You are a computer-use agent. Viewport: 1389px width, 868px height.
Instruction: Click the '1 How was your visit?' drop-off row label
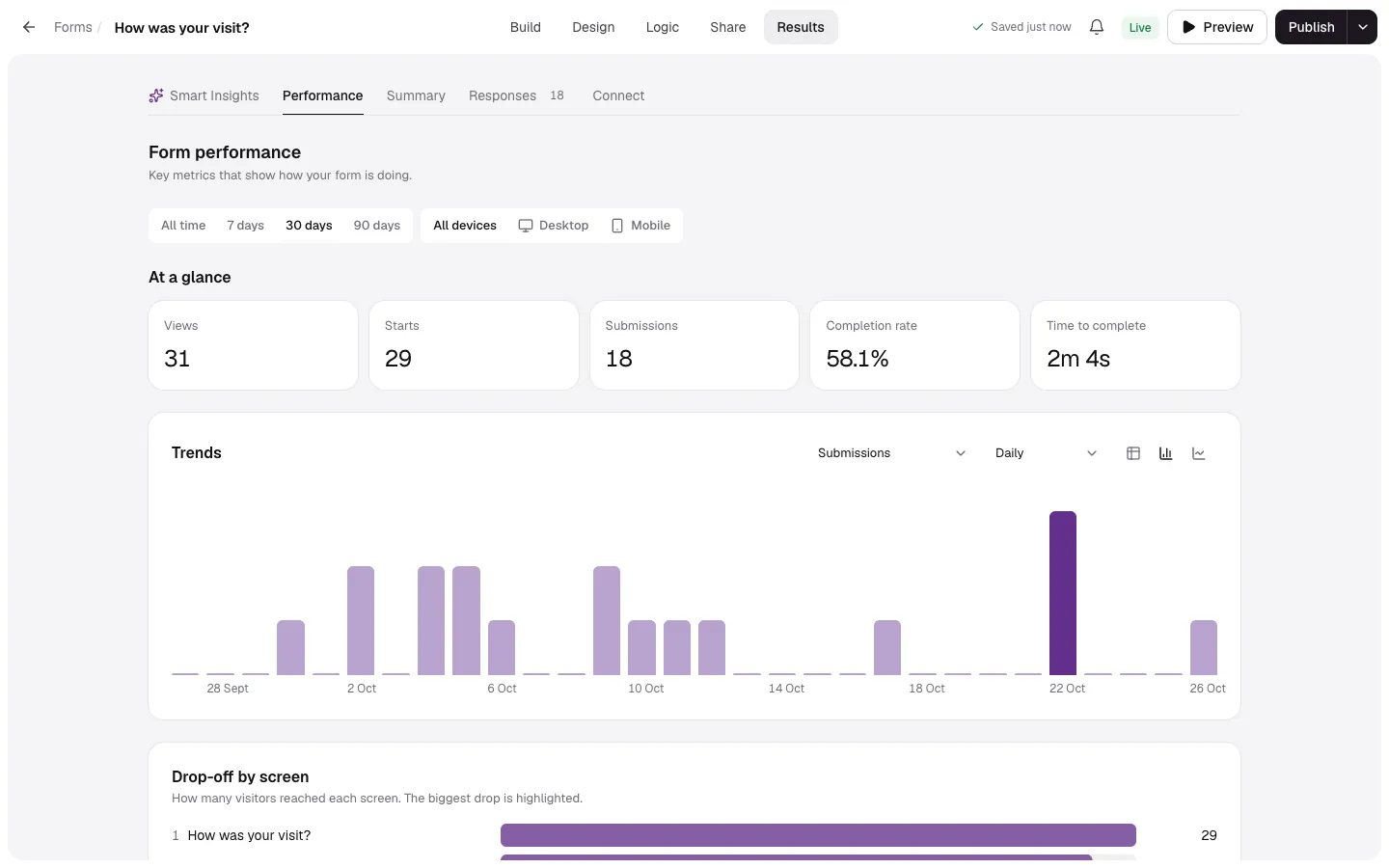pyautogui.click(x=241, y=835)
